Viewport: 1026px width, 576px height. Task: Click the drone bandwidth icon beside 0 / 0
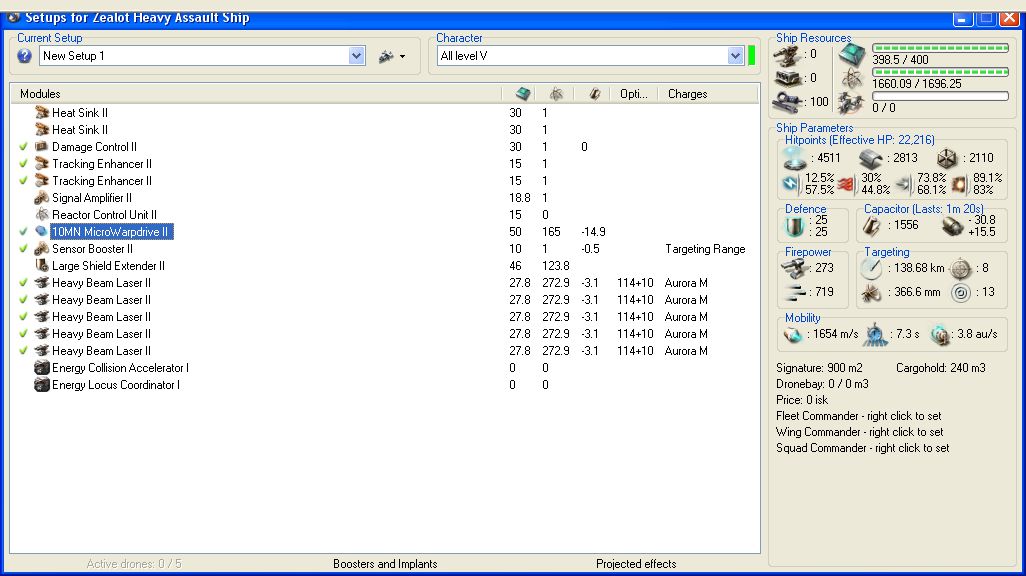(x=852, y=103)
